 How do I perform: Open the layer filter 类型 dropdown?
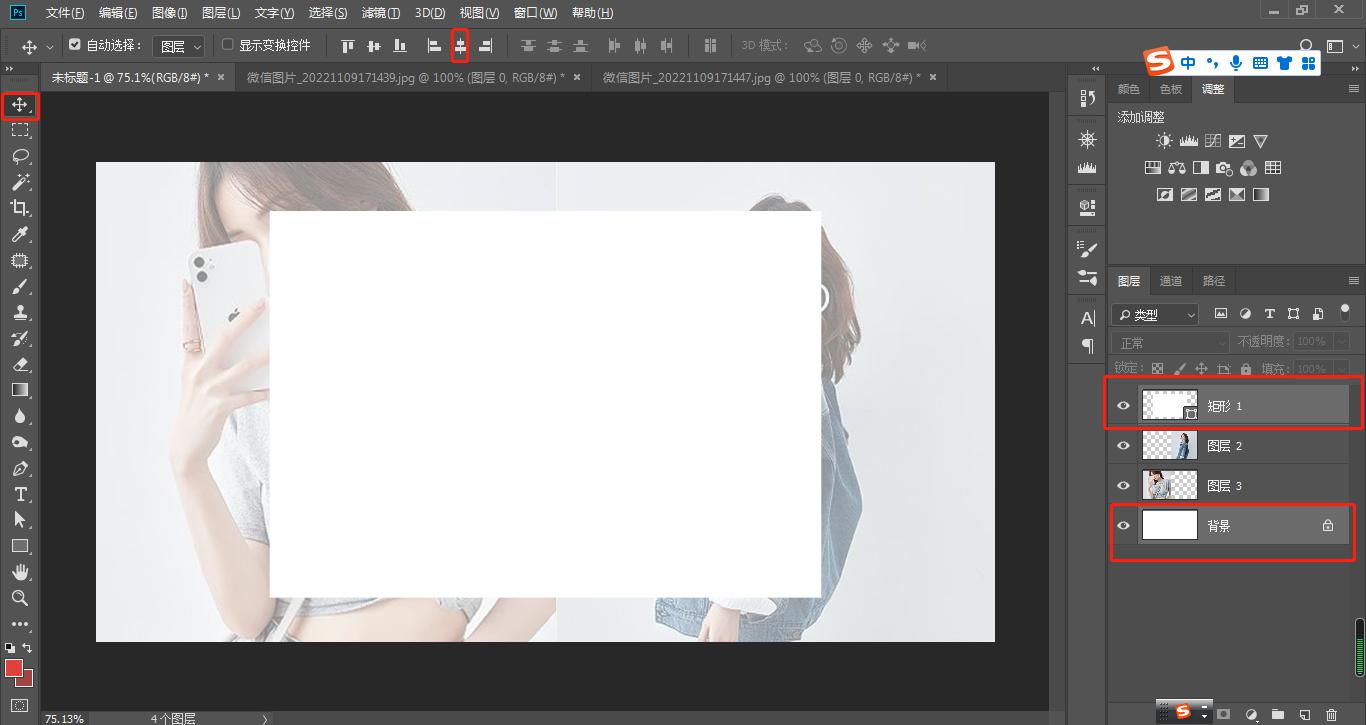point(1155,314)
